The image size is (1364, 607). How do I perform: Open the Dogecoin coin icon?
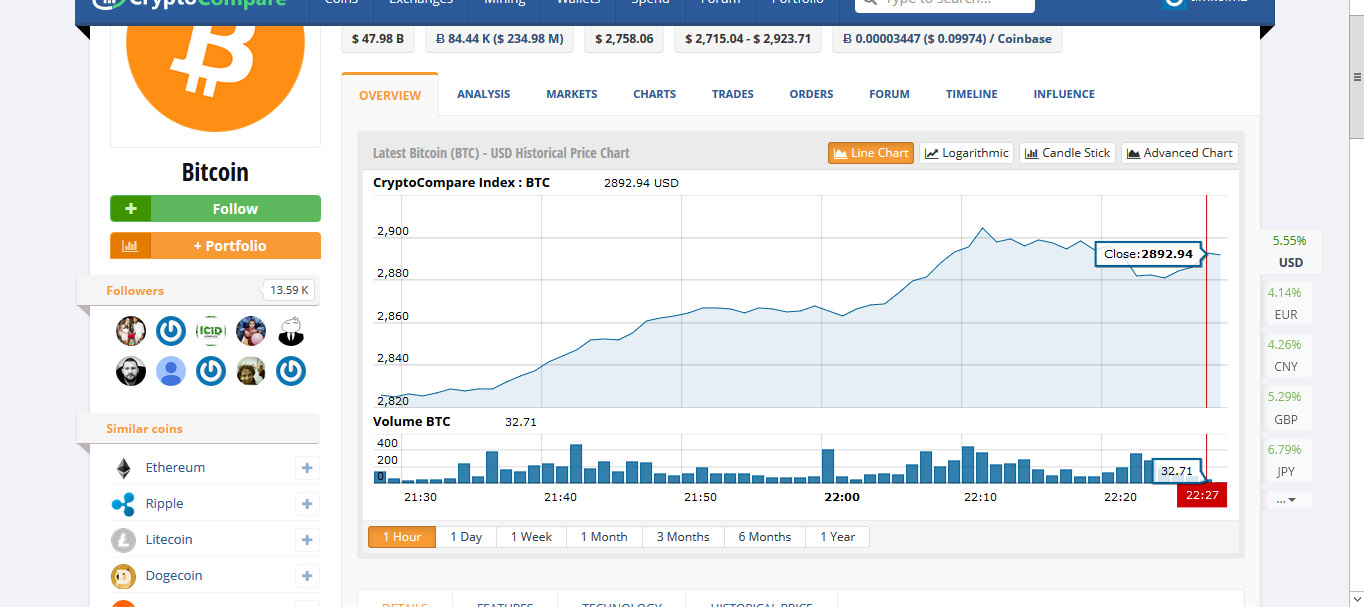123,576
